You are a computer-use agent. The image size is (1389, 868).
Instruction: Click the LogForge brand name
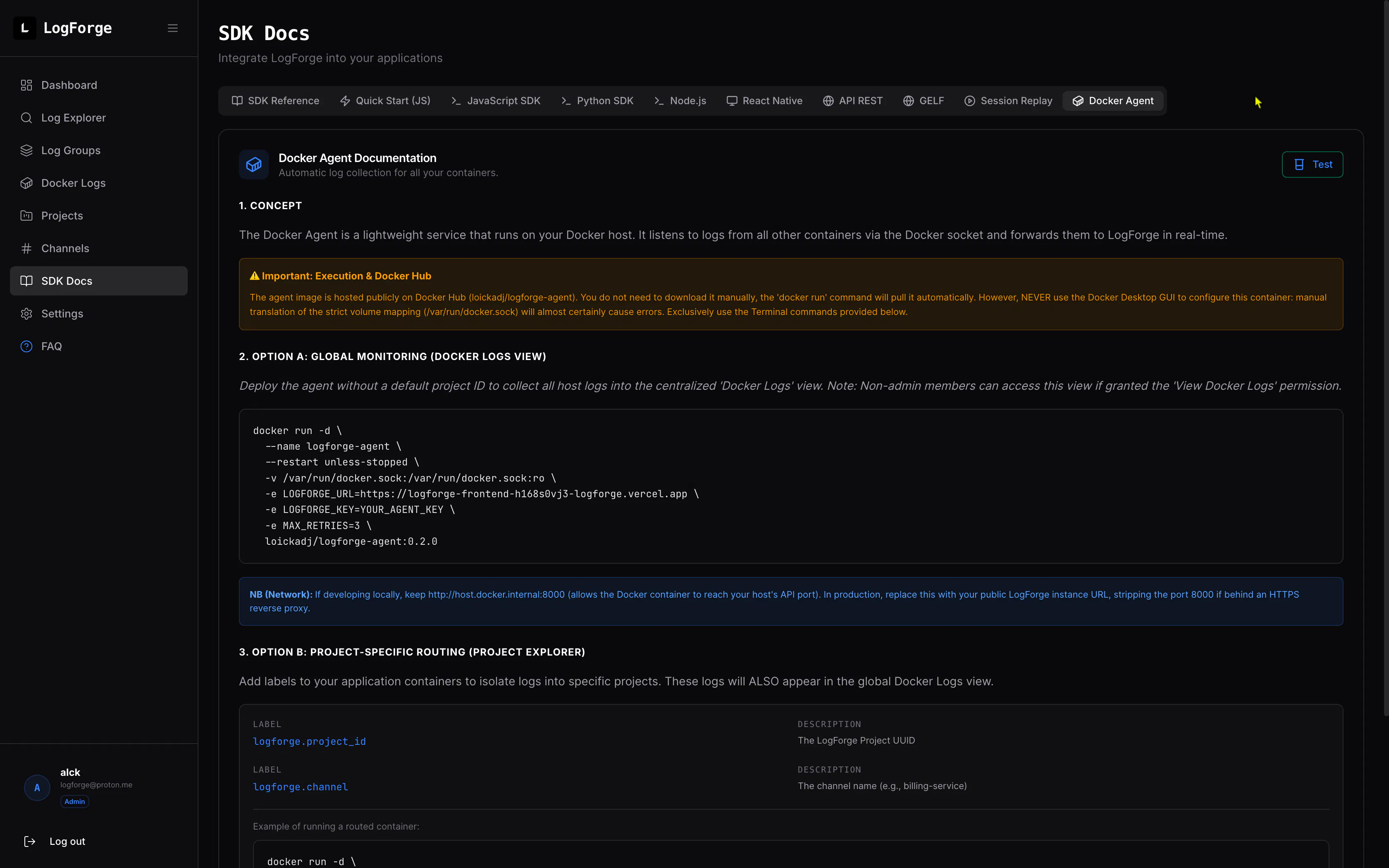pos(77,28)
